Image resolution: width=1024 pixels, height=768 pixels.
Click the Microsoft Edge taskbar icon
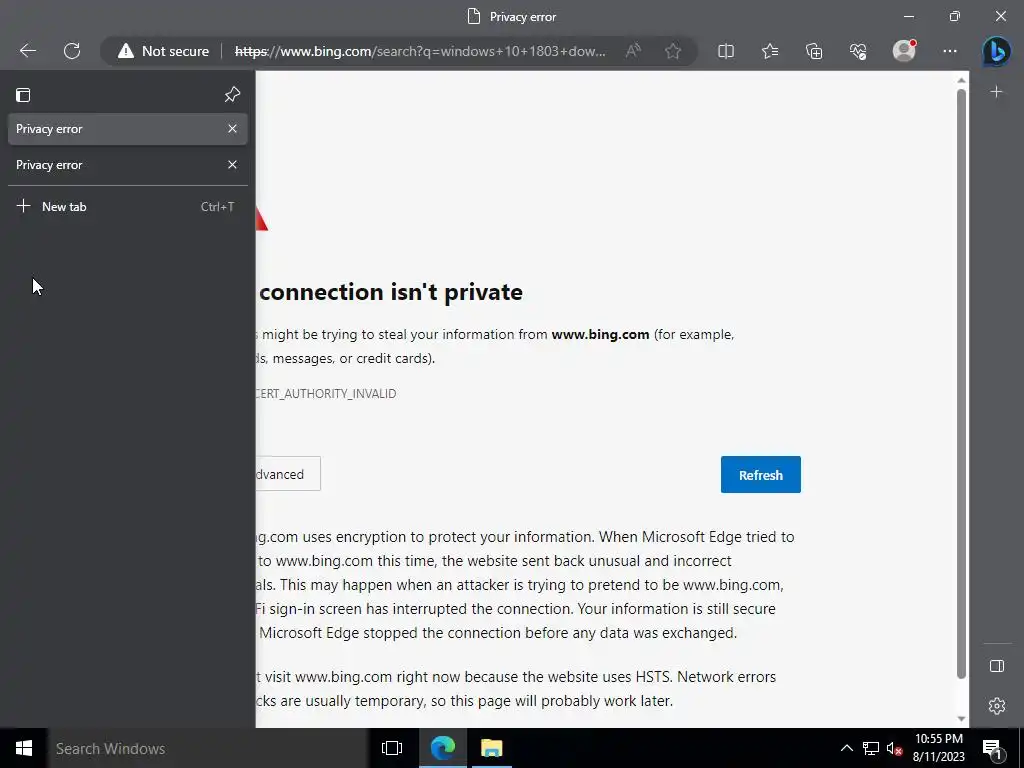tap(443, 748)
